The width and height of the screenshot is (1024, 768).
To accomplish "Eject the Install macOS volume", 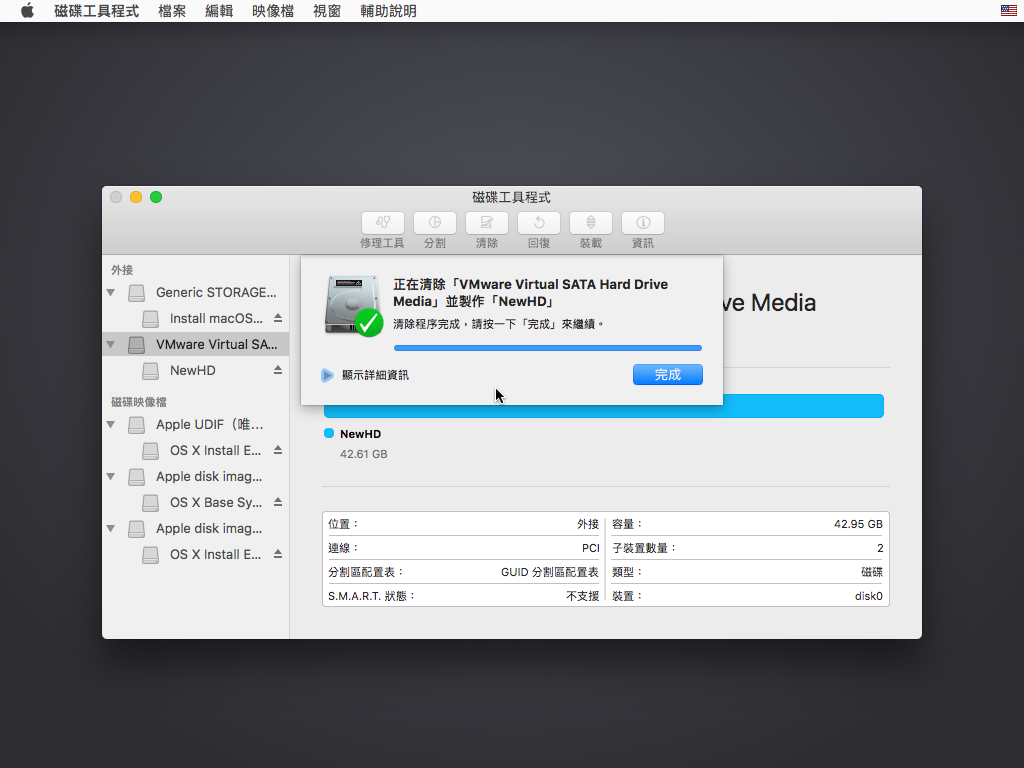I will (x=278, y=318).
